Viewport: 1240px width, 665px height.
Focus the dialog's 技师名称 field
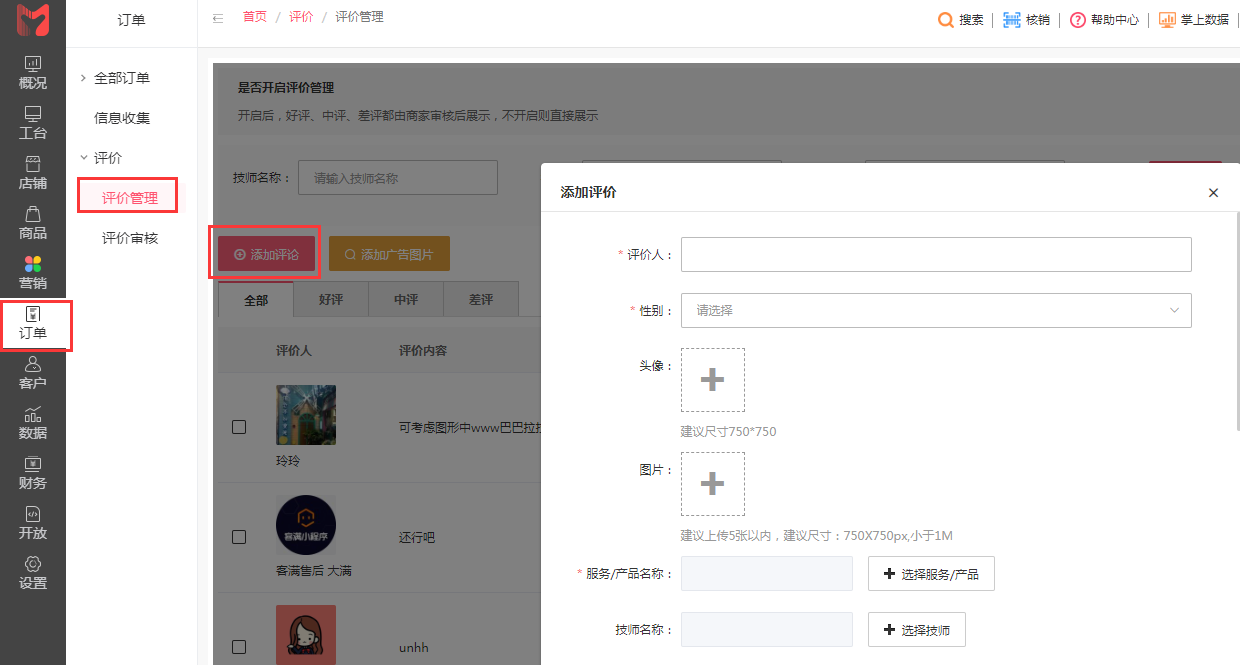pos(767,630)
